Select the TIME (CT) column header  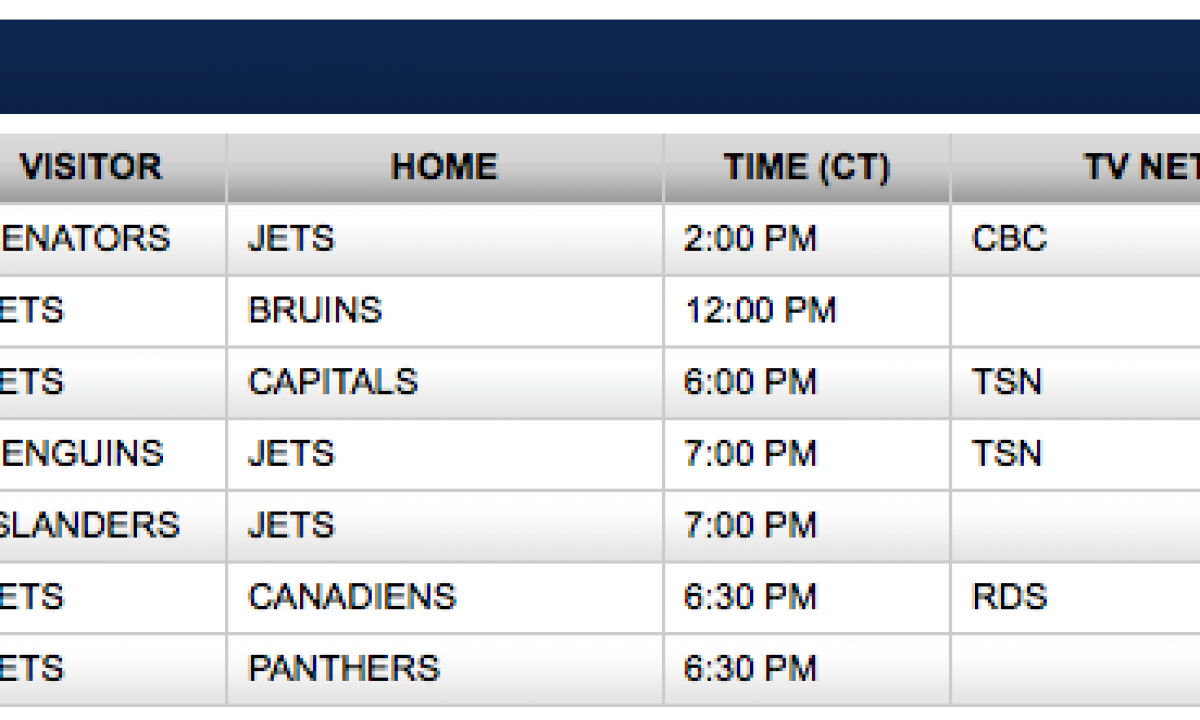click(x=806, y=167)
